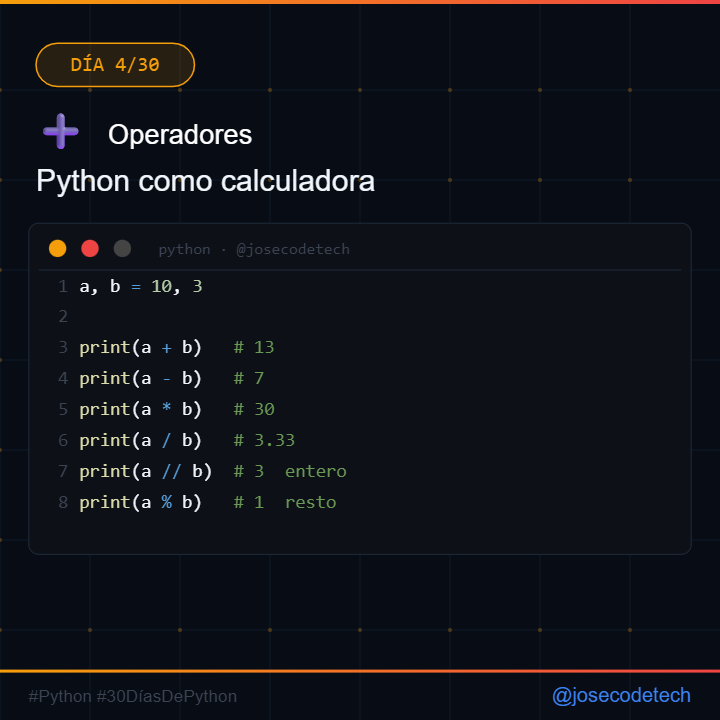The image size is (720, 720).
Task: Click the print(a - b) line
Action: pos(171,378)
